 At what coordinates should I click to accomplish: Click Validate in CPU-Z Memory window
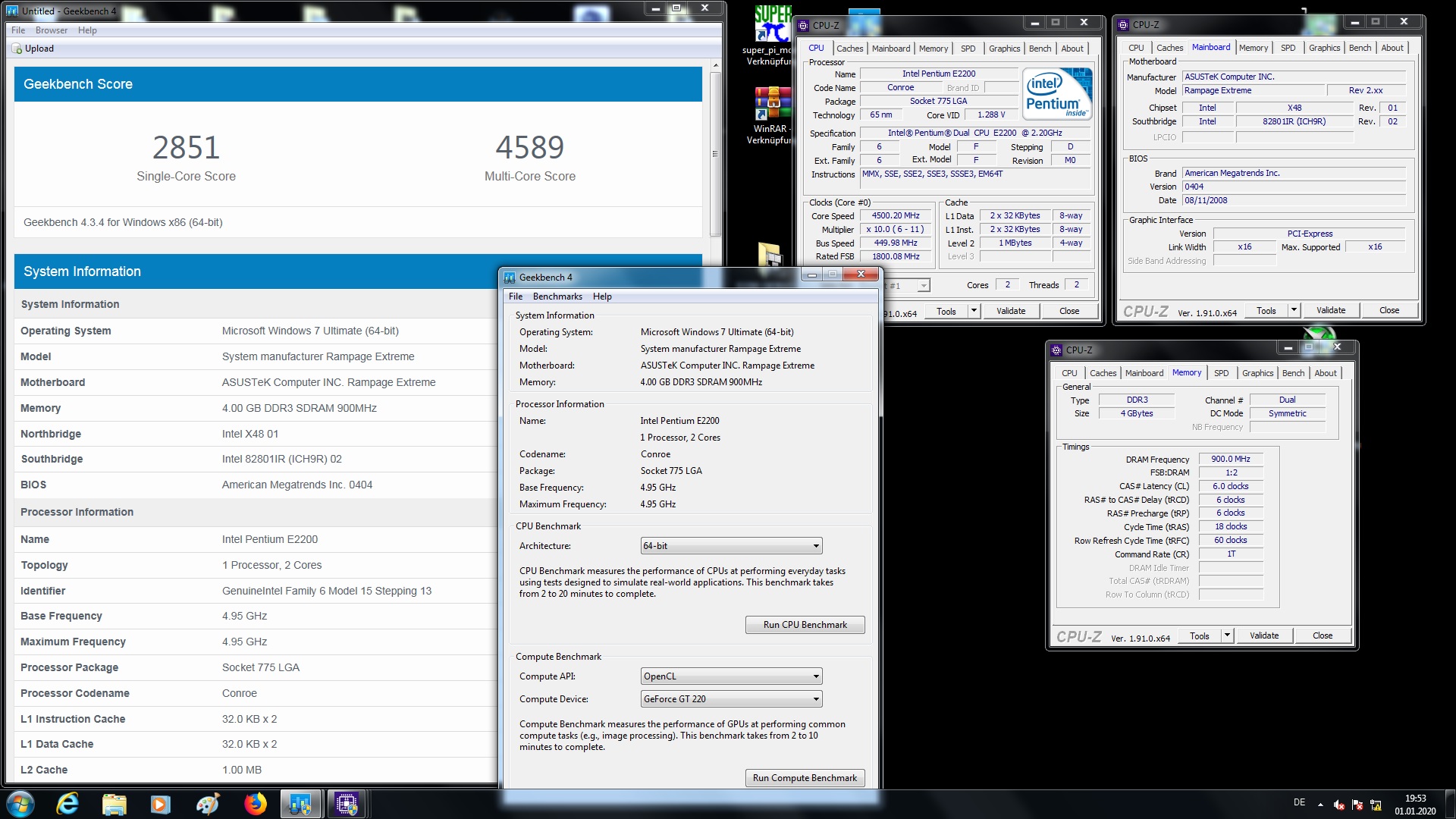tap(1263, 635)
